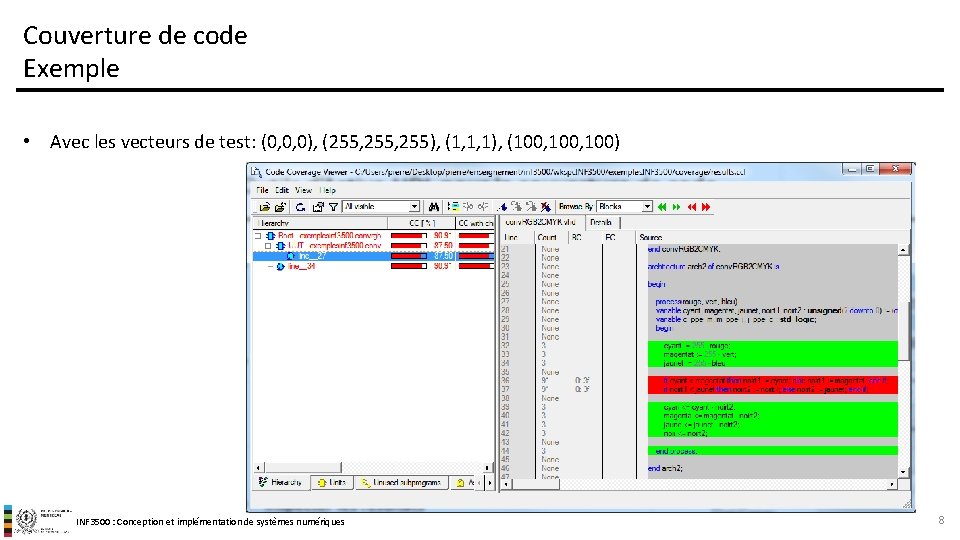Screen dimensions: 960x540
Task: Click the UUT node unit icon
Action: tap(280, 246)
